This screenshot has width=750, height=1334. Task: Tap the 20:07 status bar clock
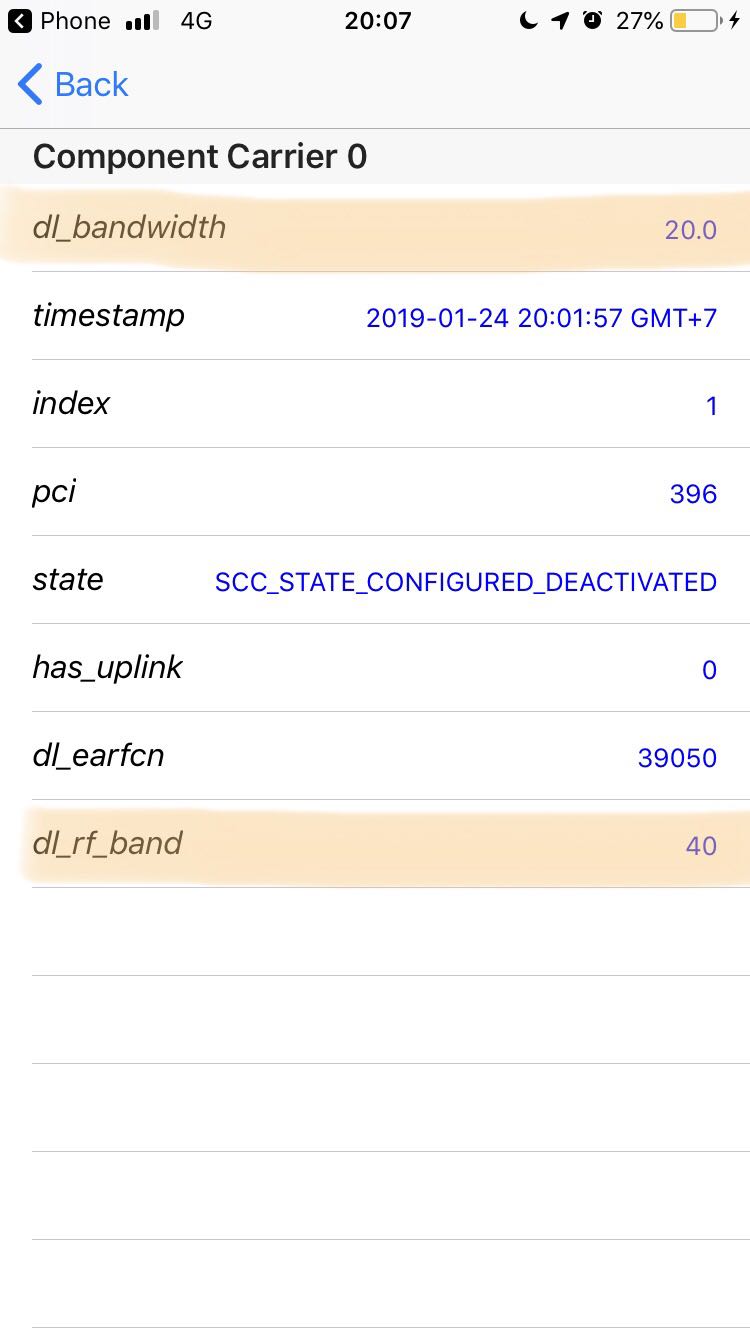(378, 20)
